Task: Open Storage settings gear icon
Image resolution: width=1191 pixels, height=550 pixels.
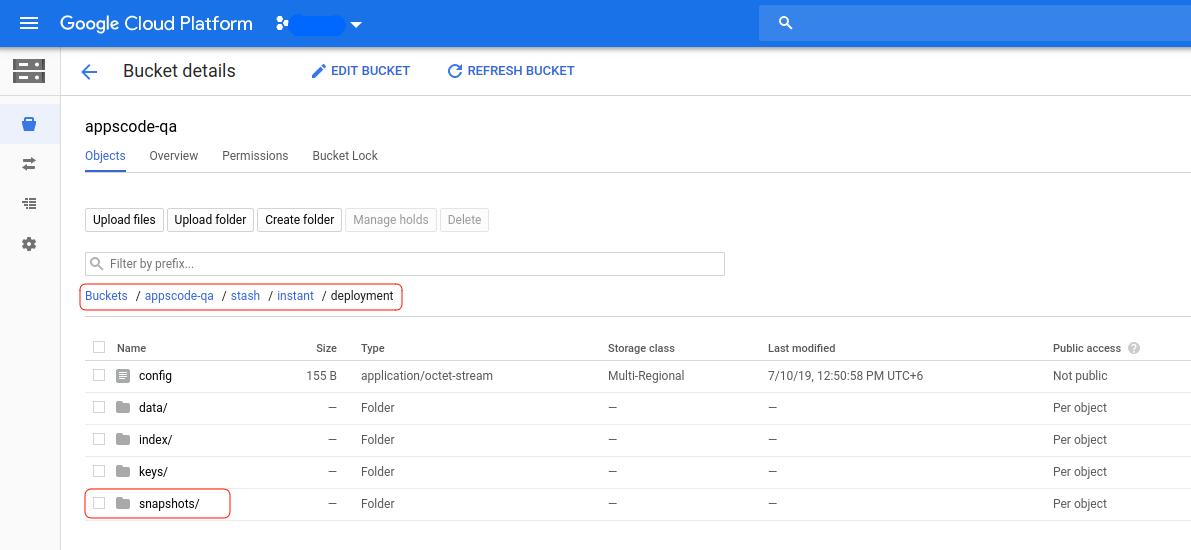Action: coord(29,244)
